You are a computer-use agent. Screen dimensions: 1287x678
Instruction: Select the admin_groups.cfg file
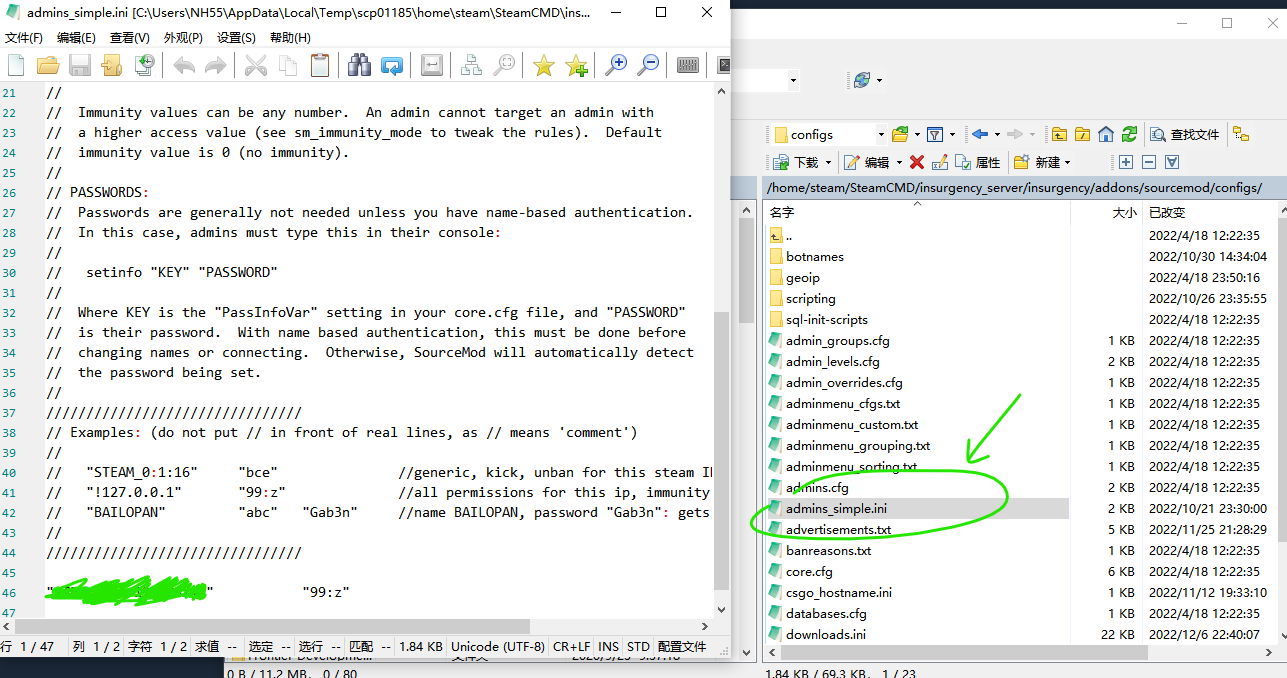[x=837, y=341]
